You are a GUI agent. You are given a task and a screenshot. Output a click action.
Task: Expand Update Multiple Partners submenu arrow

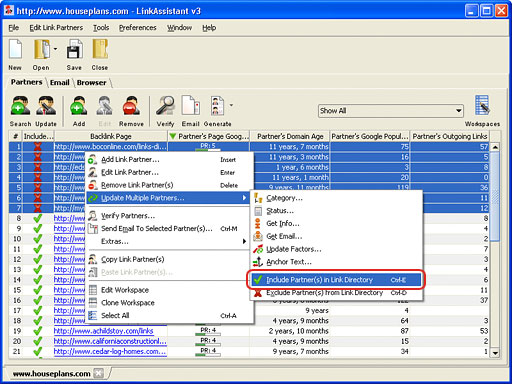pyautogui.click(x=244, y=198)
